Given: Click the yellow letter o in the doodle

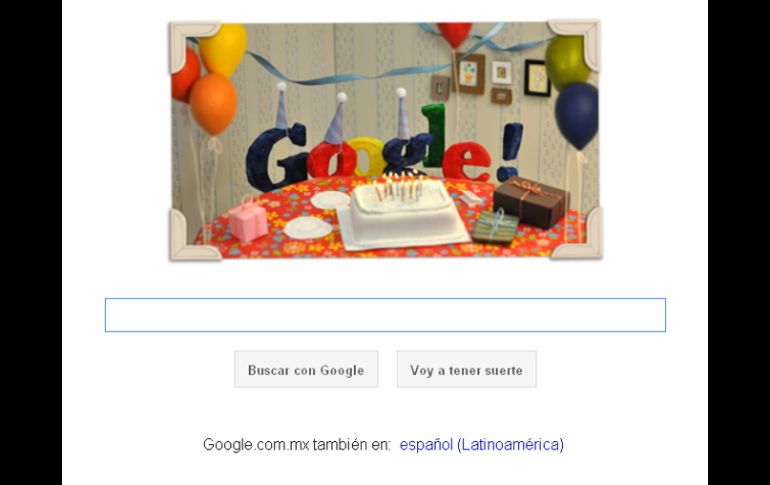Looking at the screenshot, I should [364, 156].
